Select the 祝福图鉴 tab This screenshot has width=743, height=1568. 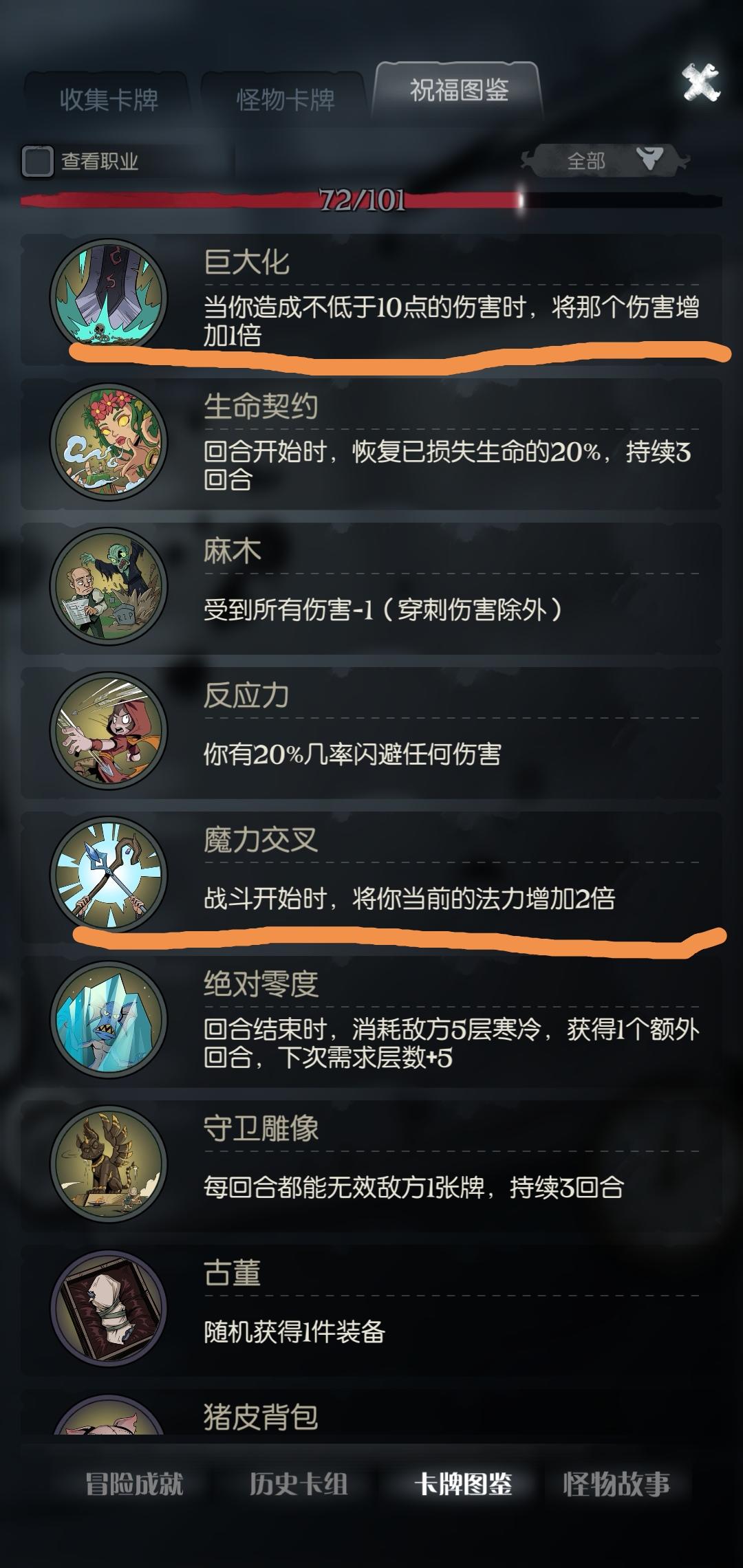459,90
